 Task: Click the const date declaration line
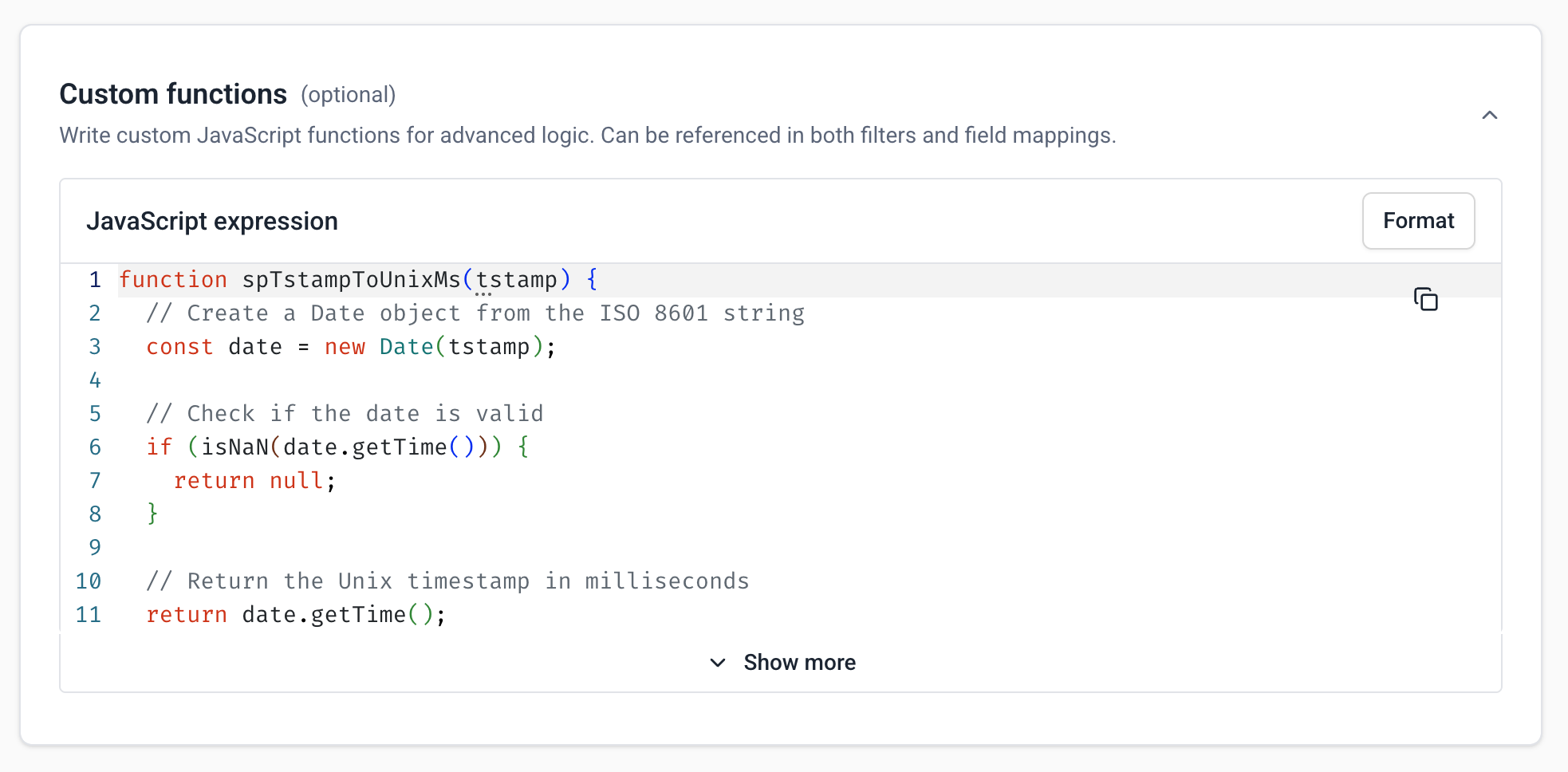(x=351, y=346)
